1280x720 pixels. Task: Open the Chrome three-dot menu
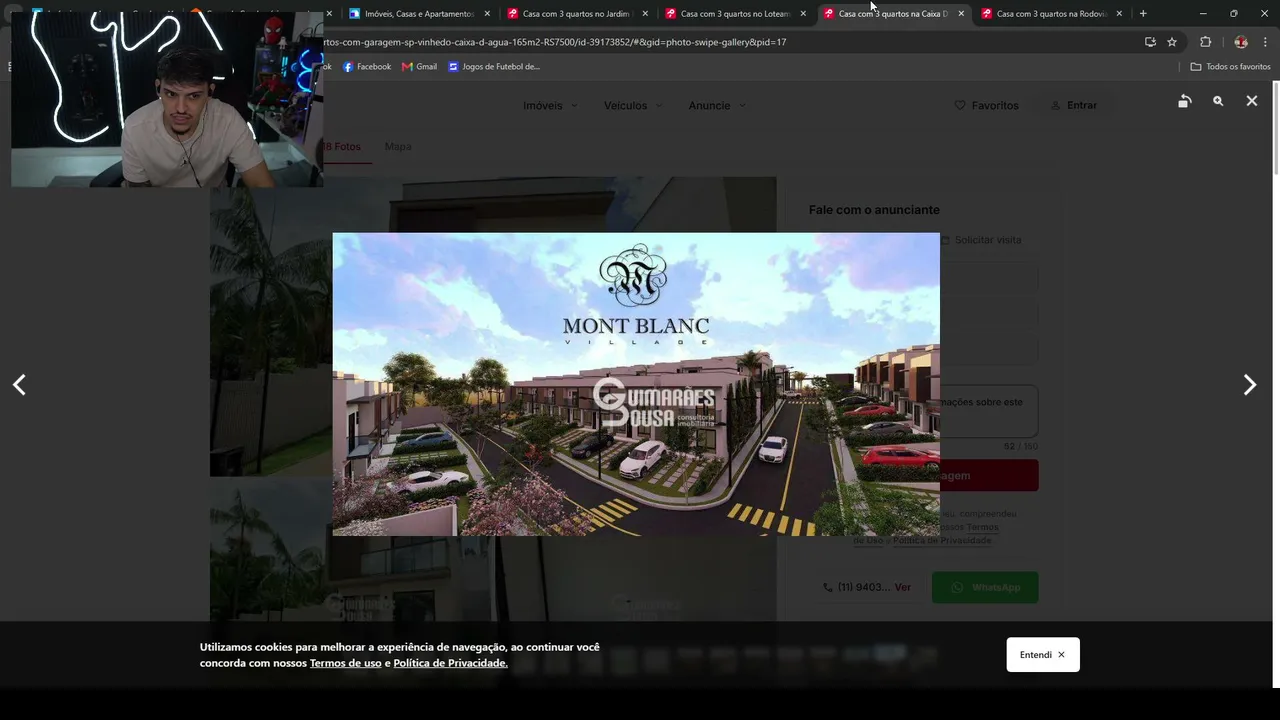point(1265,42)
